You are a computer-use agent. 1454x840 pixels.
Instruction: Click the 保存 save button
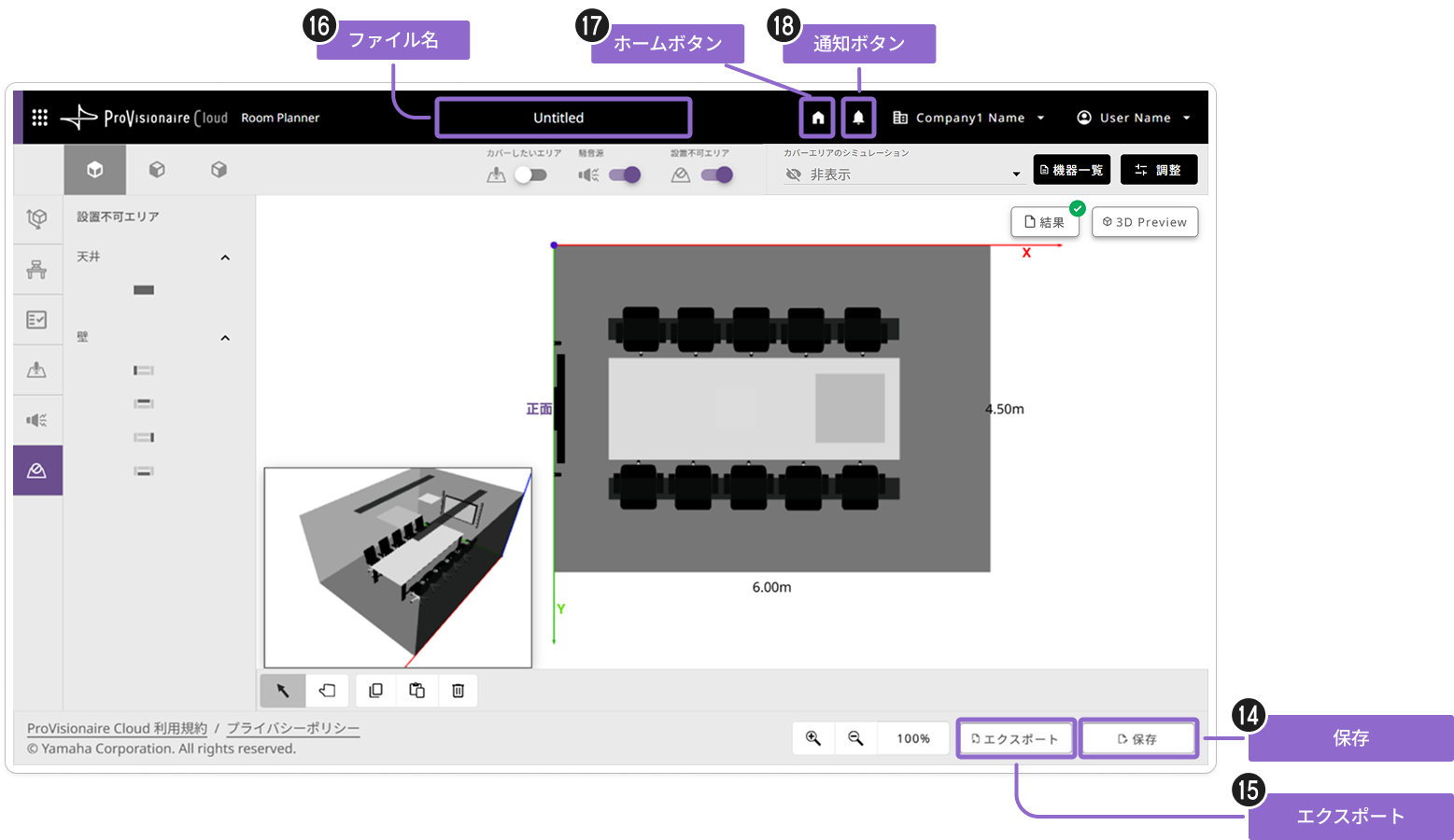point(1138,738)
